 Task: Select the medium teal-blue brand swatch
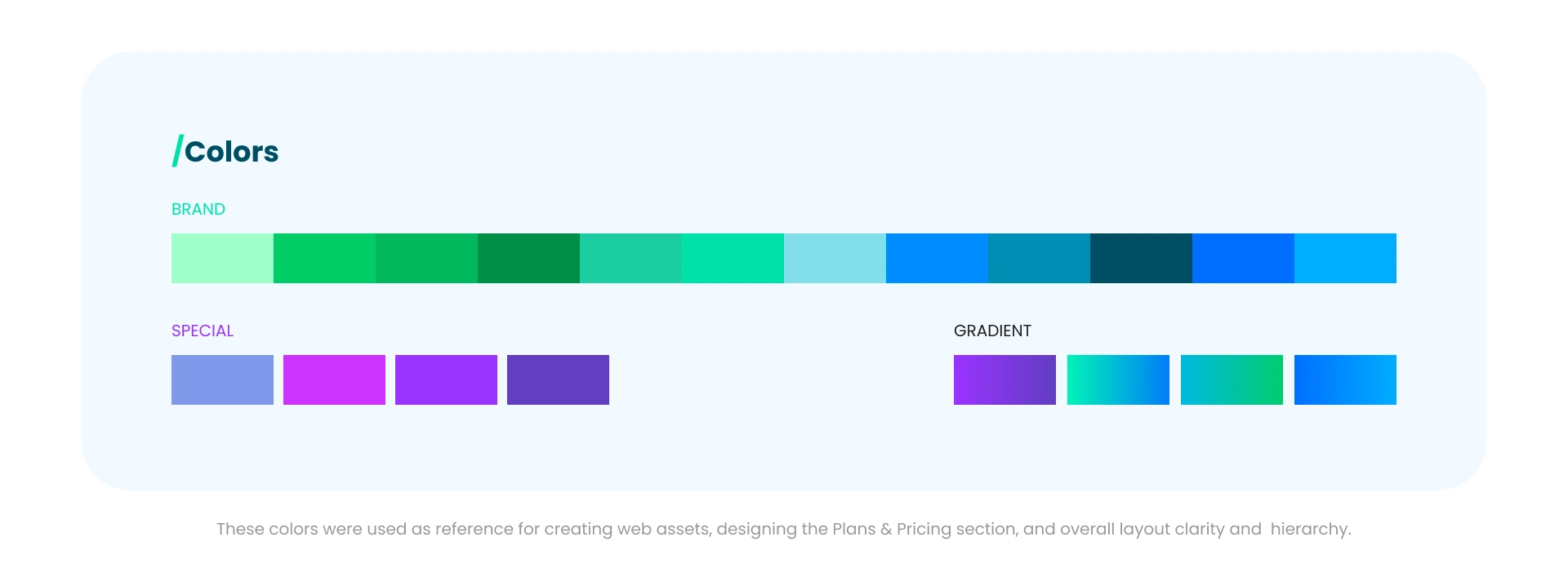[1039, 258]
